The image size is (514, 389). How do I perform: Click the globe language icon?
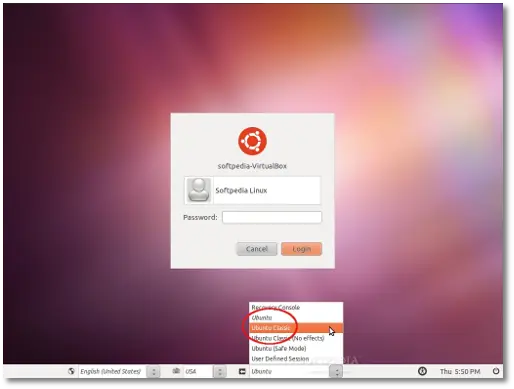(71, 371)
